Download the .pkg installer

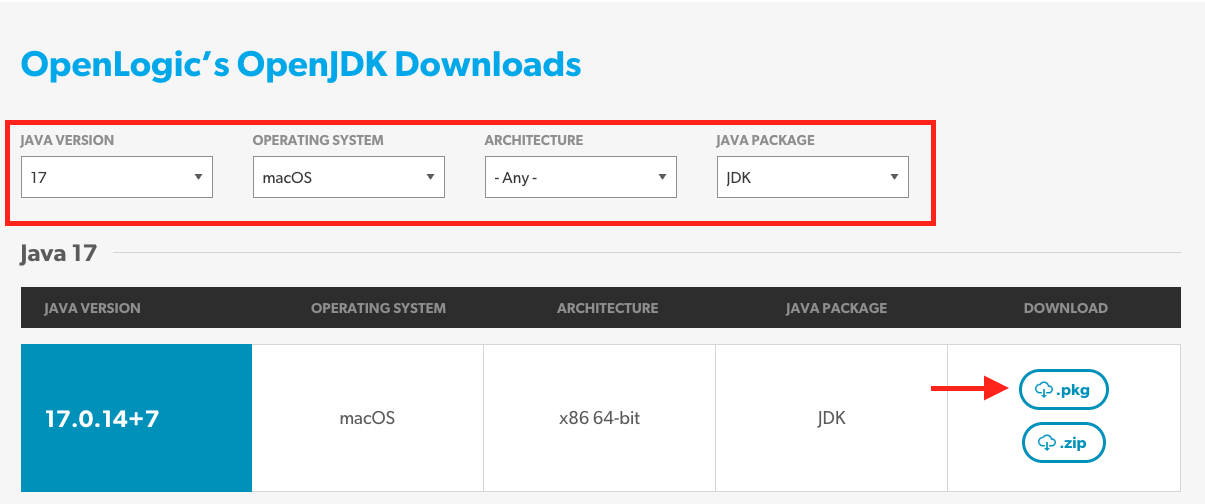(x=1064, y=390)
